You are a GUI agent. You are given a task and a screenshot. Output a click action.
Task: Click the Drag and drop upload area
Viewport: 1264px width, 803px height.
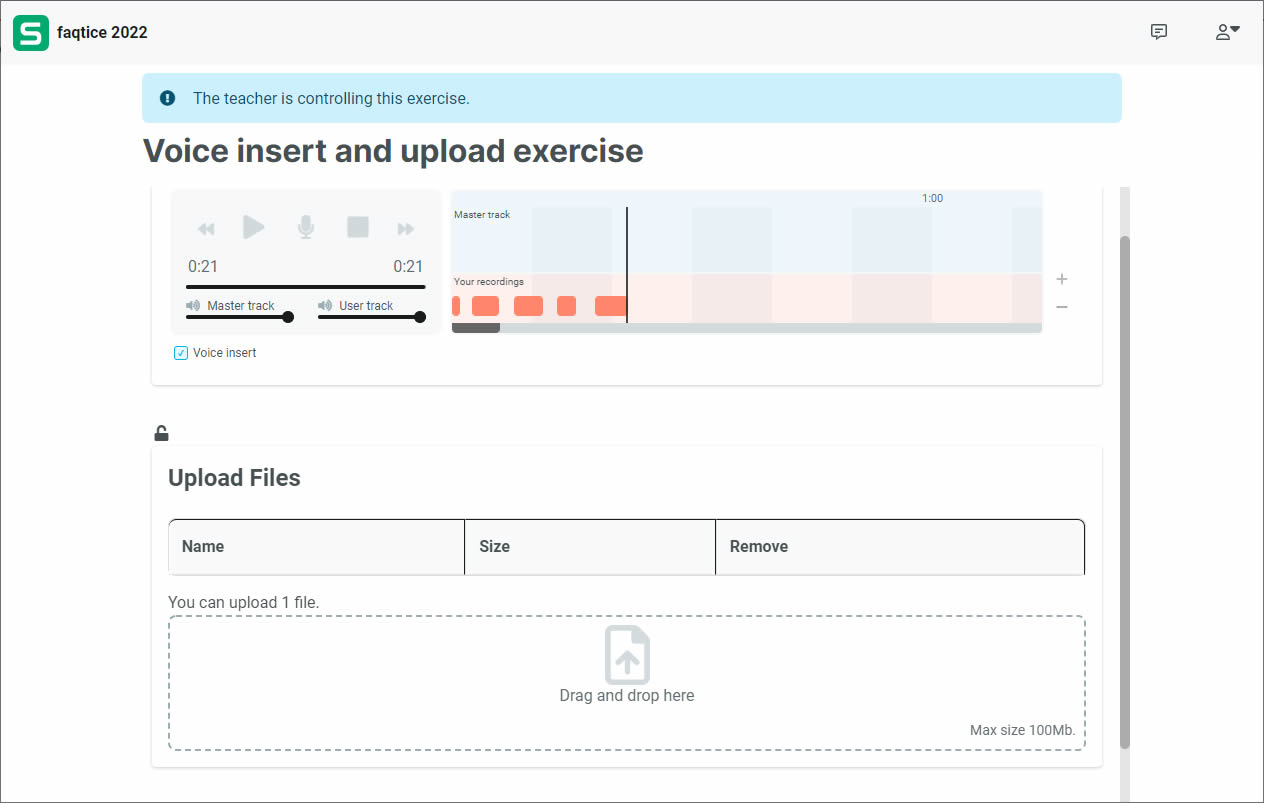(x=626, y=682)
